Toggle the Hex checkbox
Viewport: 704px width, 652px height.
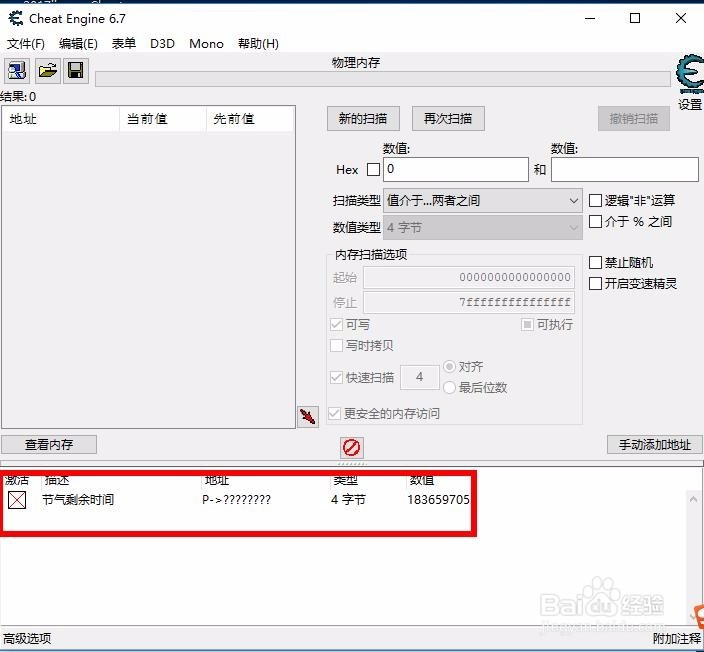[373, 170]
